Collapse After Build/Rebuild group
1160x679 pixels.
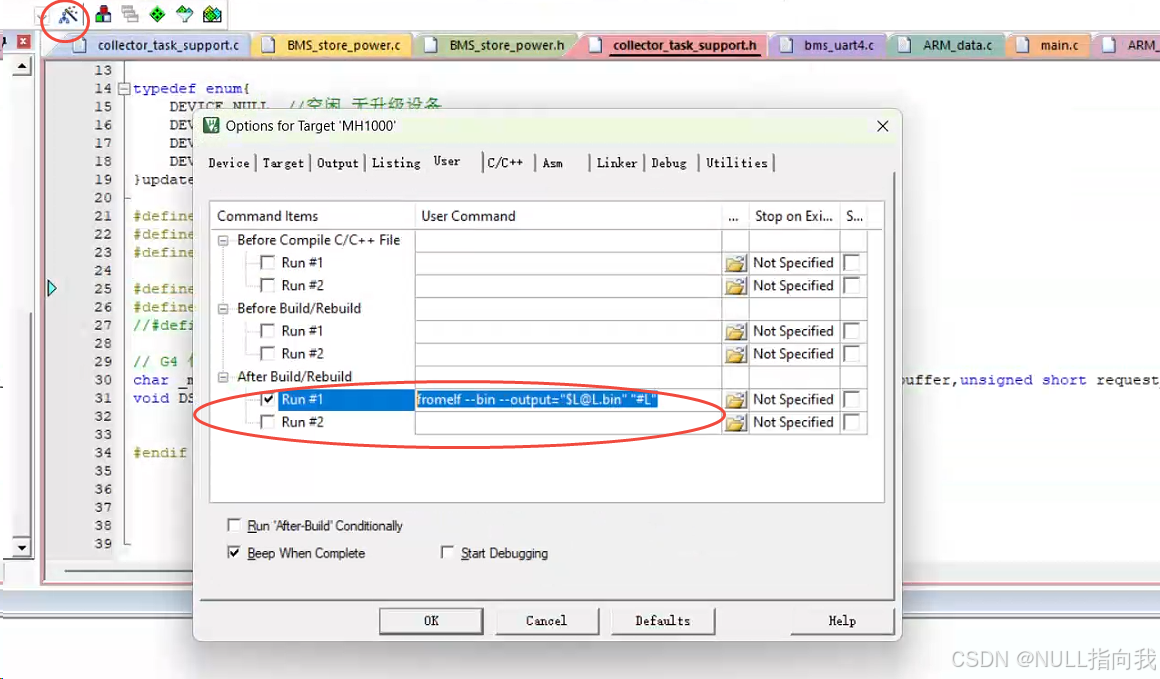coord(223,376)
